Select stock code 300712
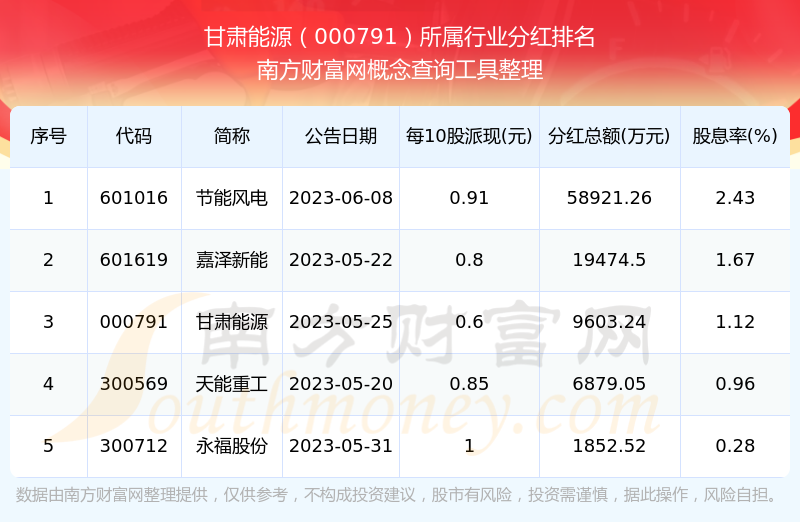The image size is (800, 522). click(x=134, y=446)
